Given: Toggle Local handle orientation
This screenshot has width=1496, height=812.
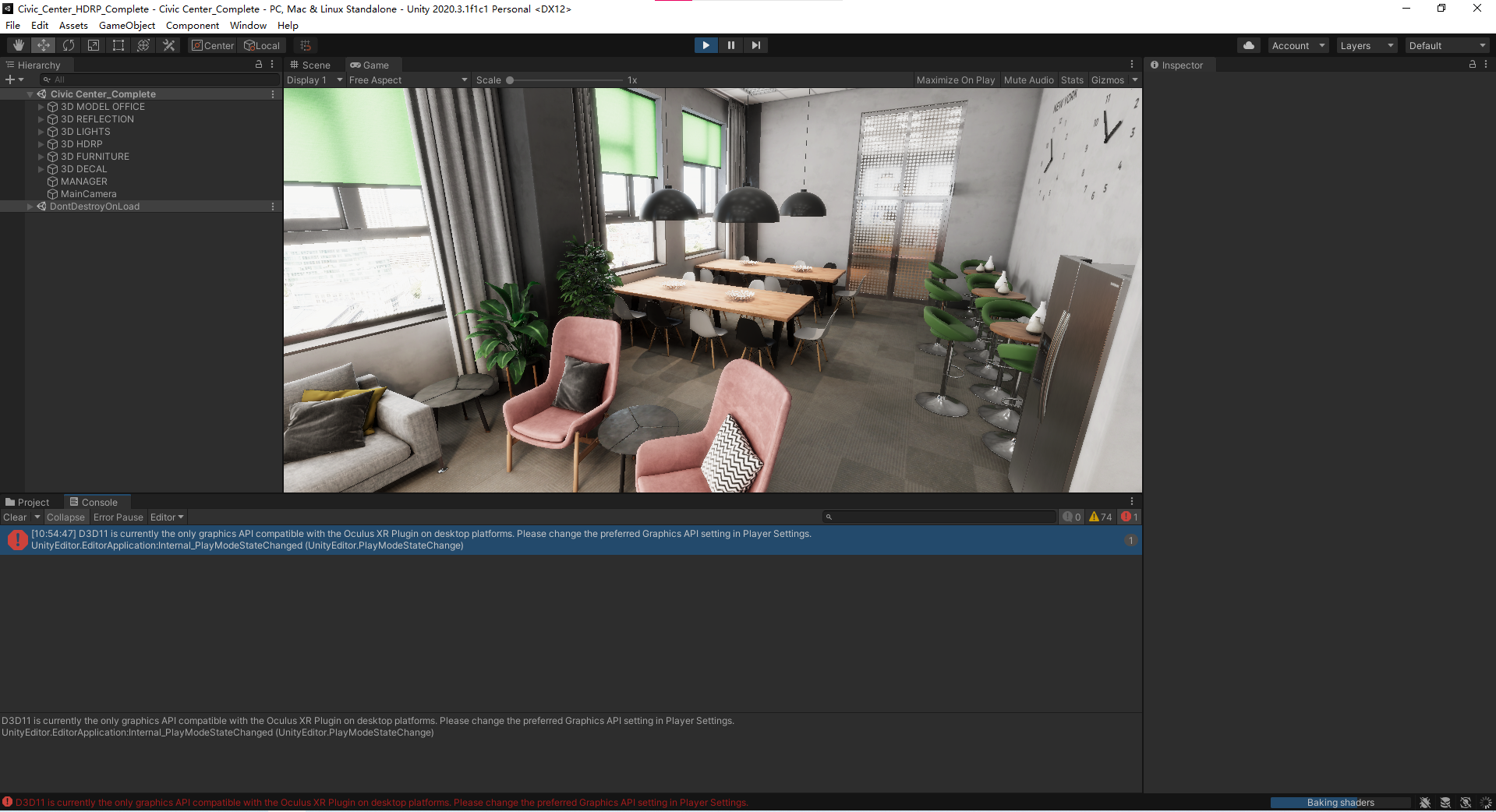Looking at the screenshot, I should pos(262,44).
